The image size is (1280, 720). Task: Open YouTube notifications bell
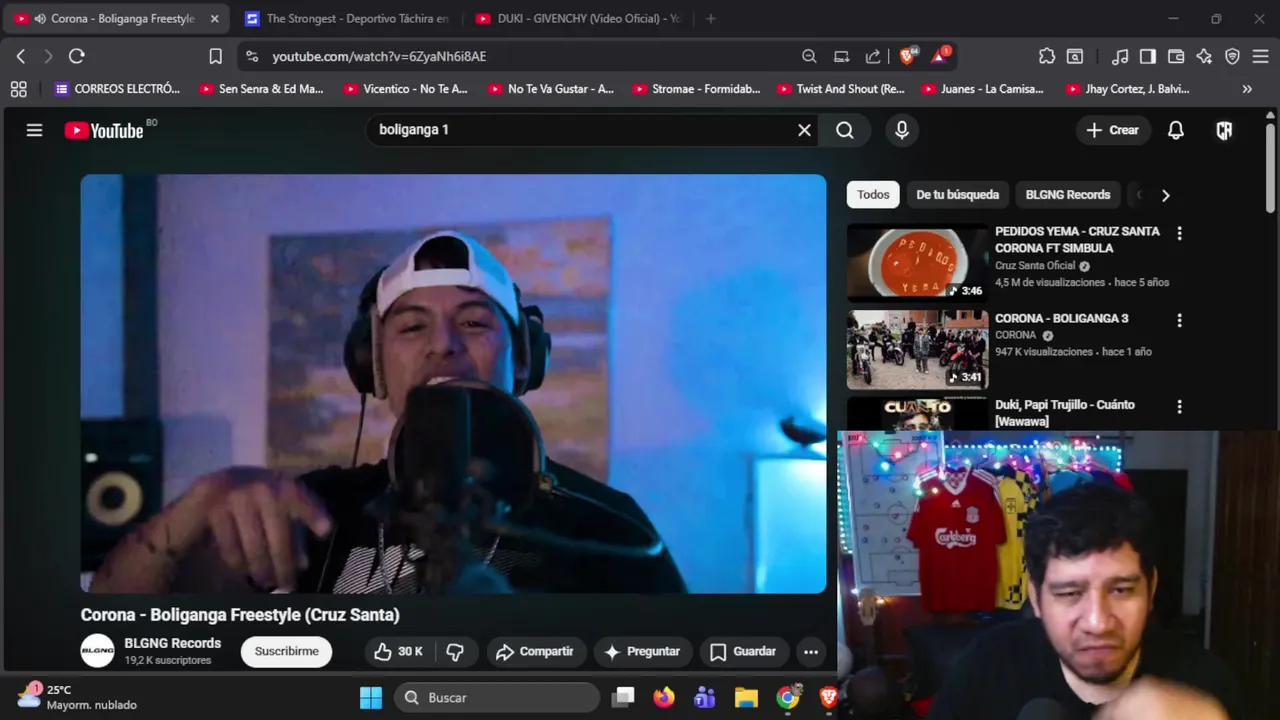pos(1176,130)
